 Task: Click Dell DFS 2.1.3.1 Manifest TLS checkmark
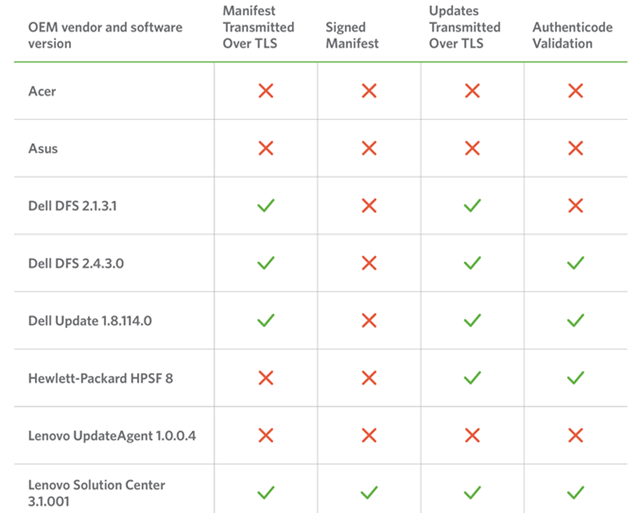pyautogui.click(x=266, y=205)
